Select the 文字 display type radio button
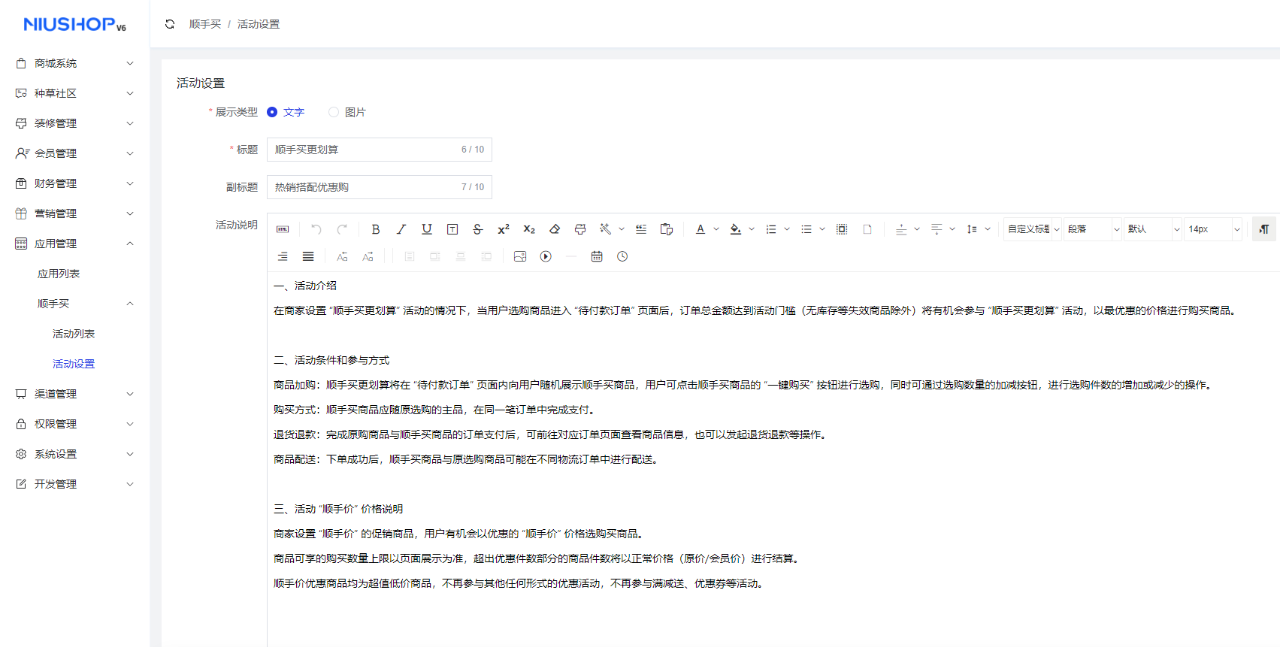 click(x=272, y=112)
